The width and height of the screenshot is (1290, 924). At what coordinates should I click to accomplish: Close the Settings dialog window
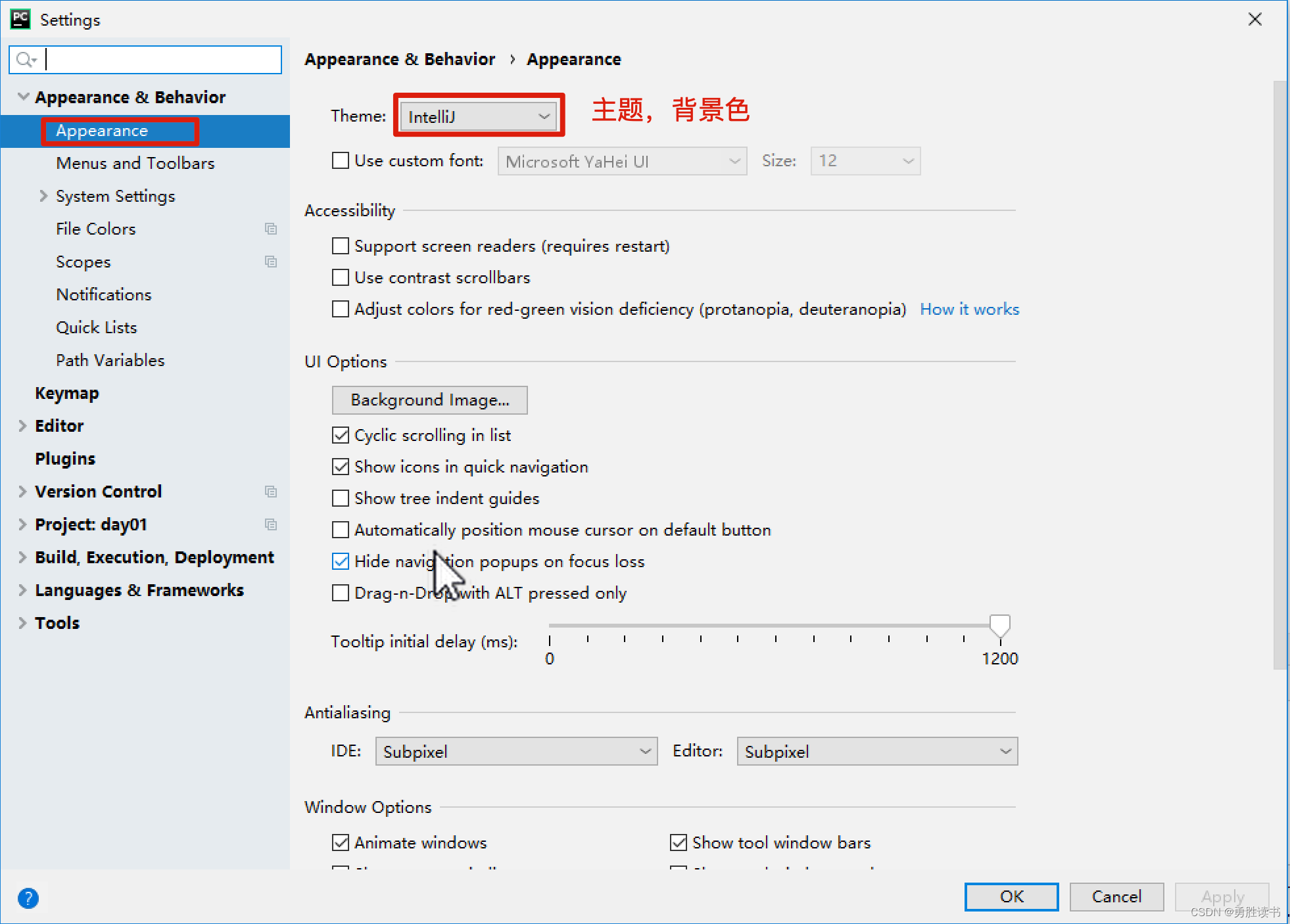1254,19
